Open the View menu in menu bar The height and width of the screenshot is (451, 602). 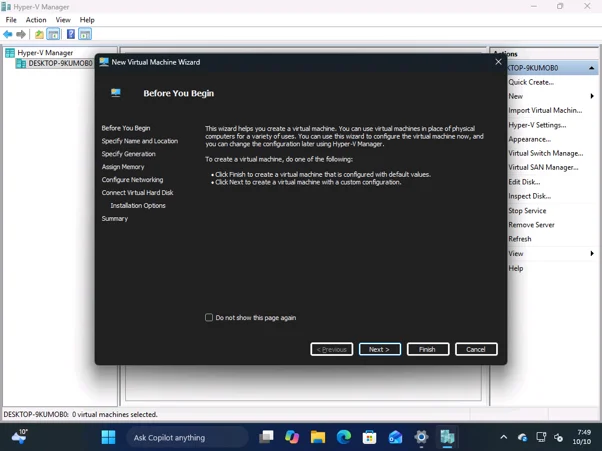[x=63, y=20]
